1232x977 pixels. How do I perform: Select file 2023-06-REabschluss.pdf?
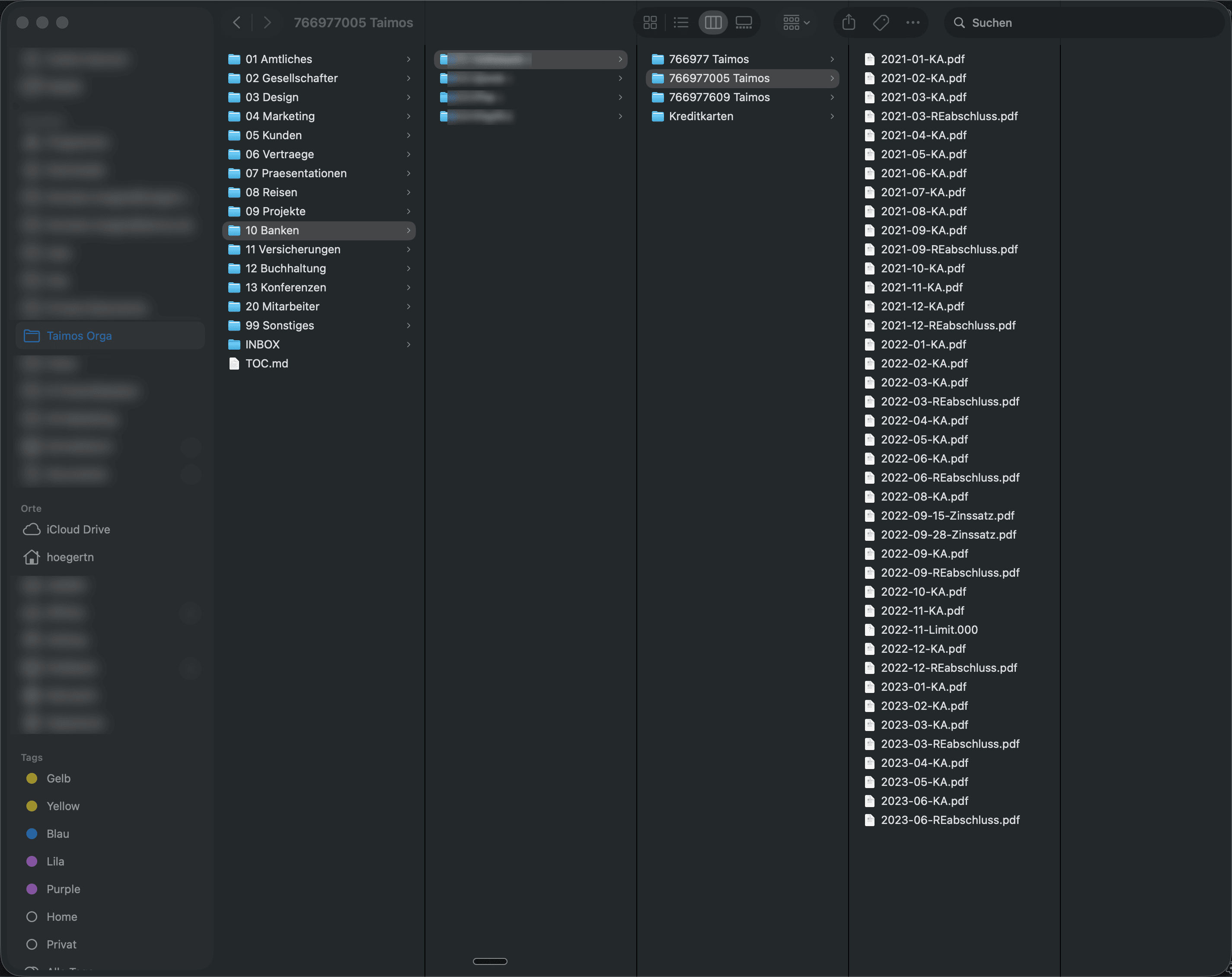[954, 820]
